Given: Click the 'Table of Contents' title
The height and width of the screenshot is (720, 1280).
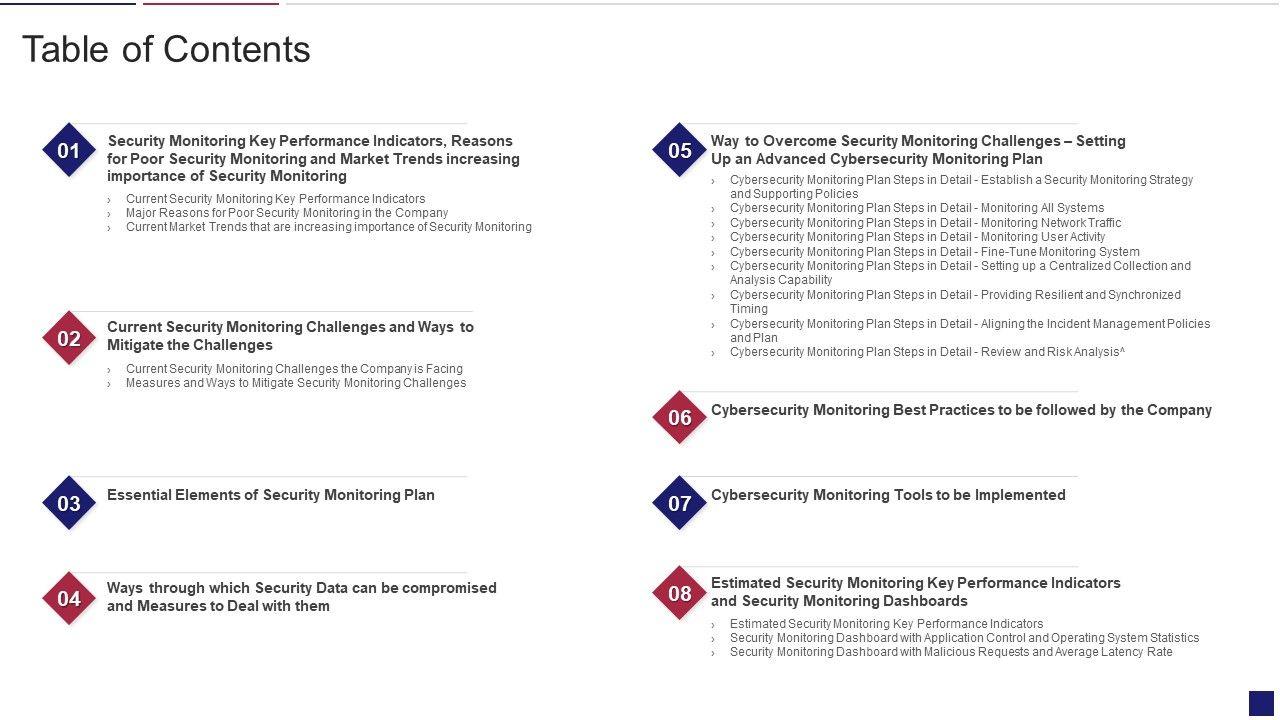Looking at the screenshot, I should (166, 49).
